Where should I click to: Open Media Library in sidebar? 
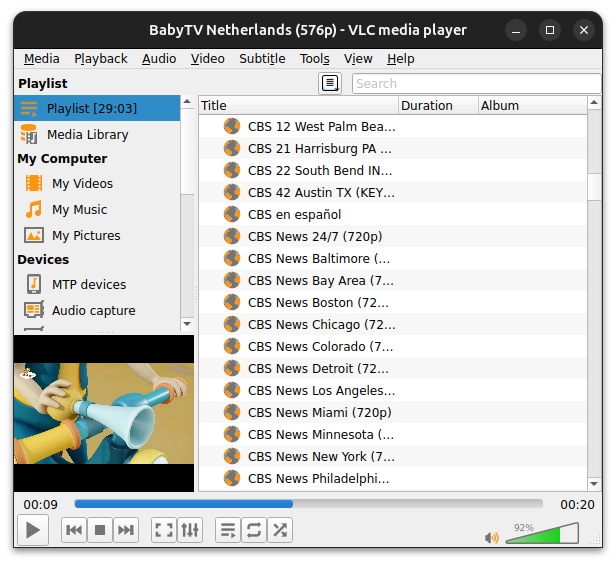tap(97, 135)
